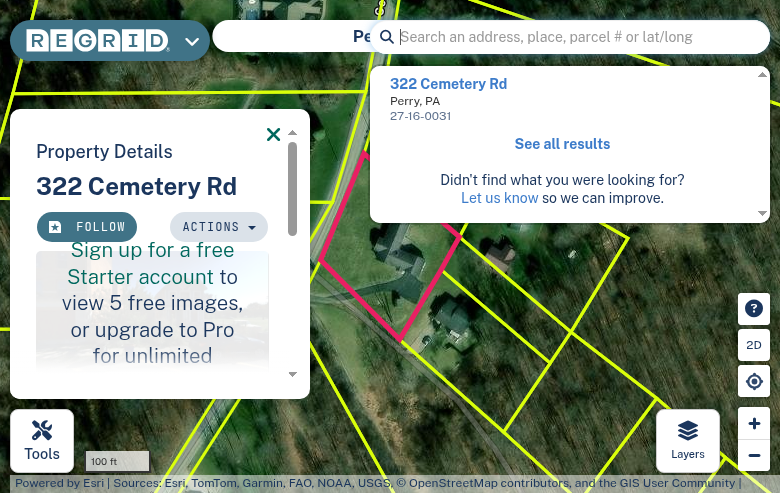Click the Property Details panel scrollbar thumb
The height and width of the screenshot is (493, 780).
(x=292, y=189)
